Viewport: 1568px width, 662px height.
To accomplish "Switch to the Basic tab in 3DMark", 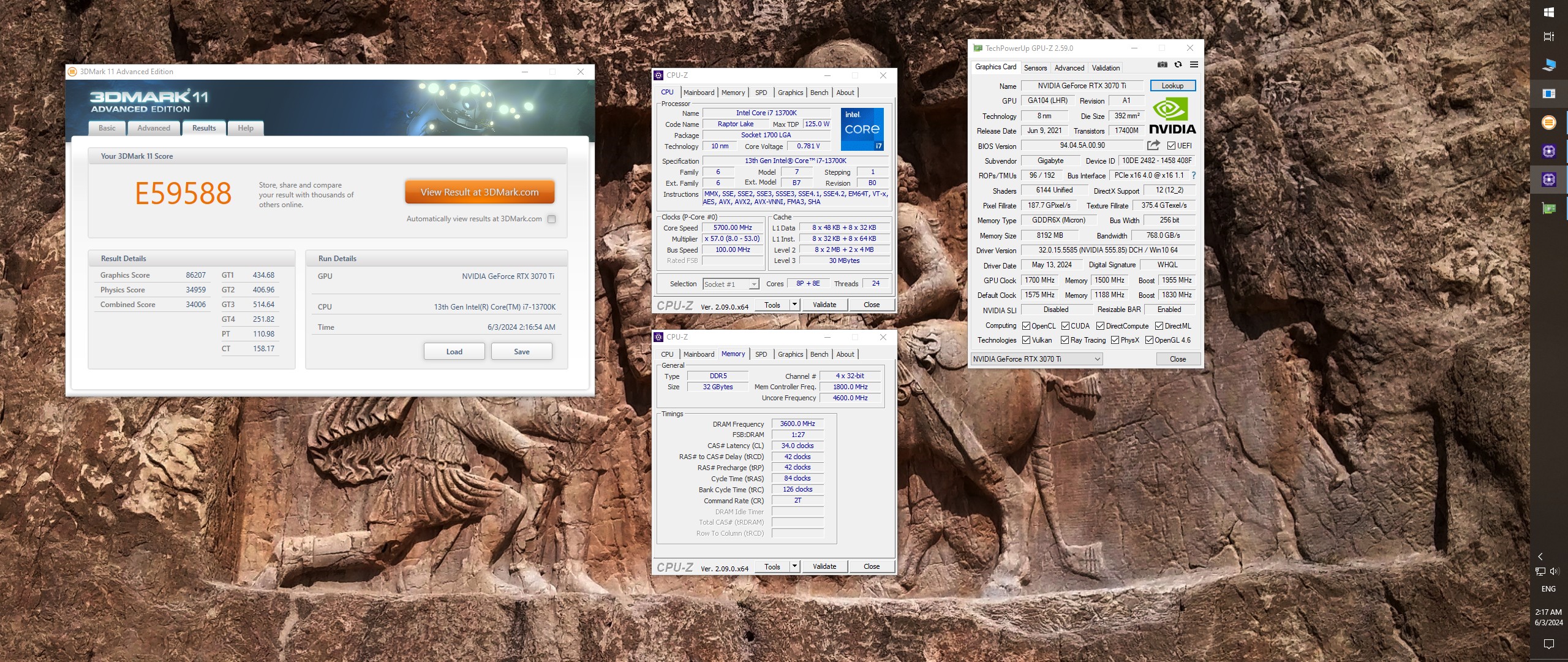I will coord(107,128).
